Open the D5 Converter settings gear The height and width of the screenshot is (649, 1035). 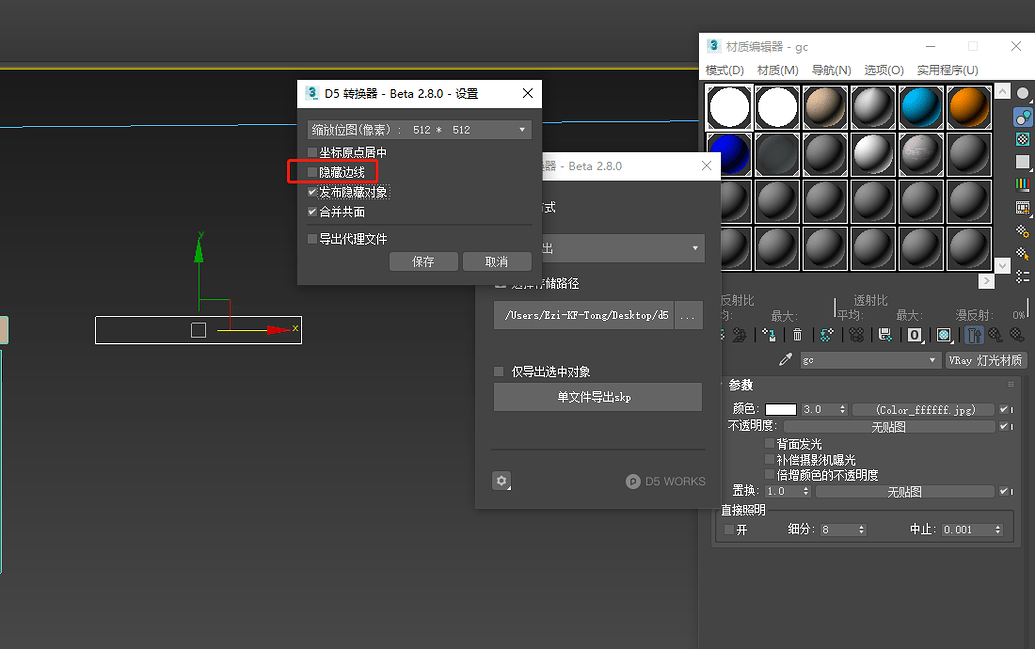501,481
